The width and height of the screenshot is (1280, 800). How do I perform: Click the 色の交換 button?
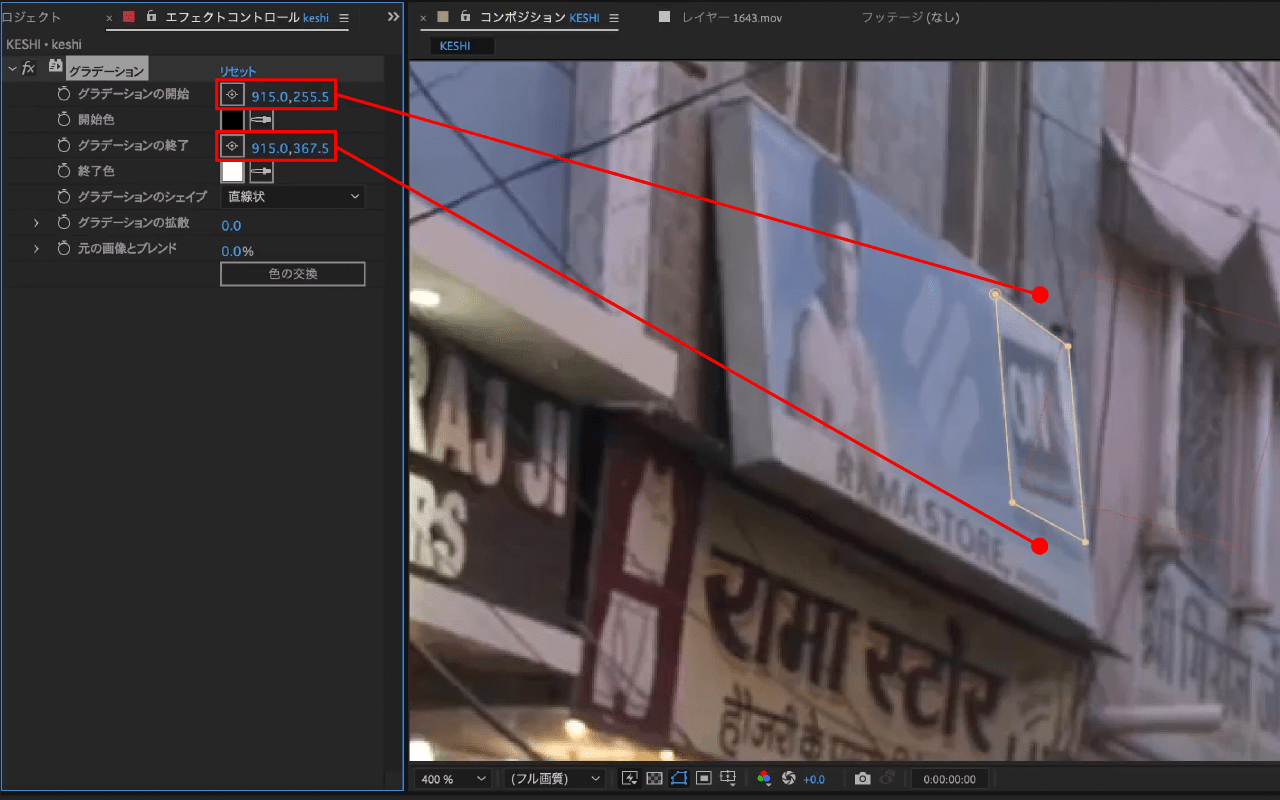point(292,274)
